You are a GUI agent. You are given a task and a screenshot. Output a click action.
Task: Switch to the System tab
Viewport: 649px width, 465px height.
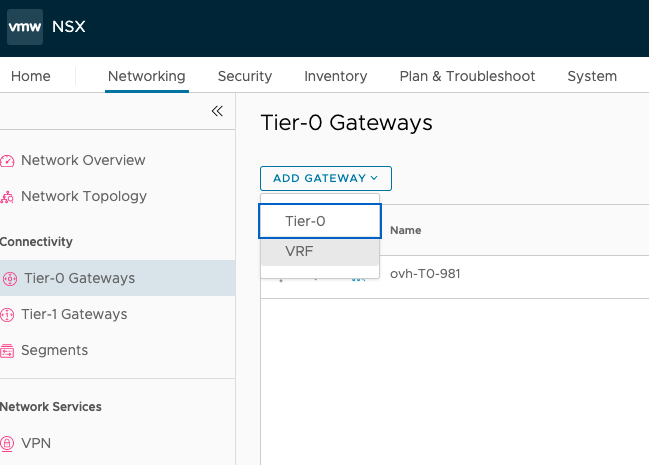592,76
